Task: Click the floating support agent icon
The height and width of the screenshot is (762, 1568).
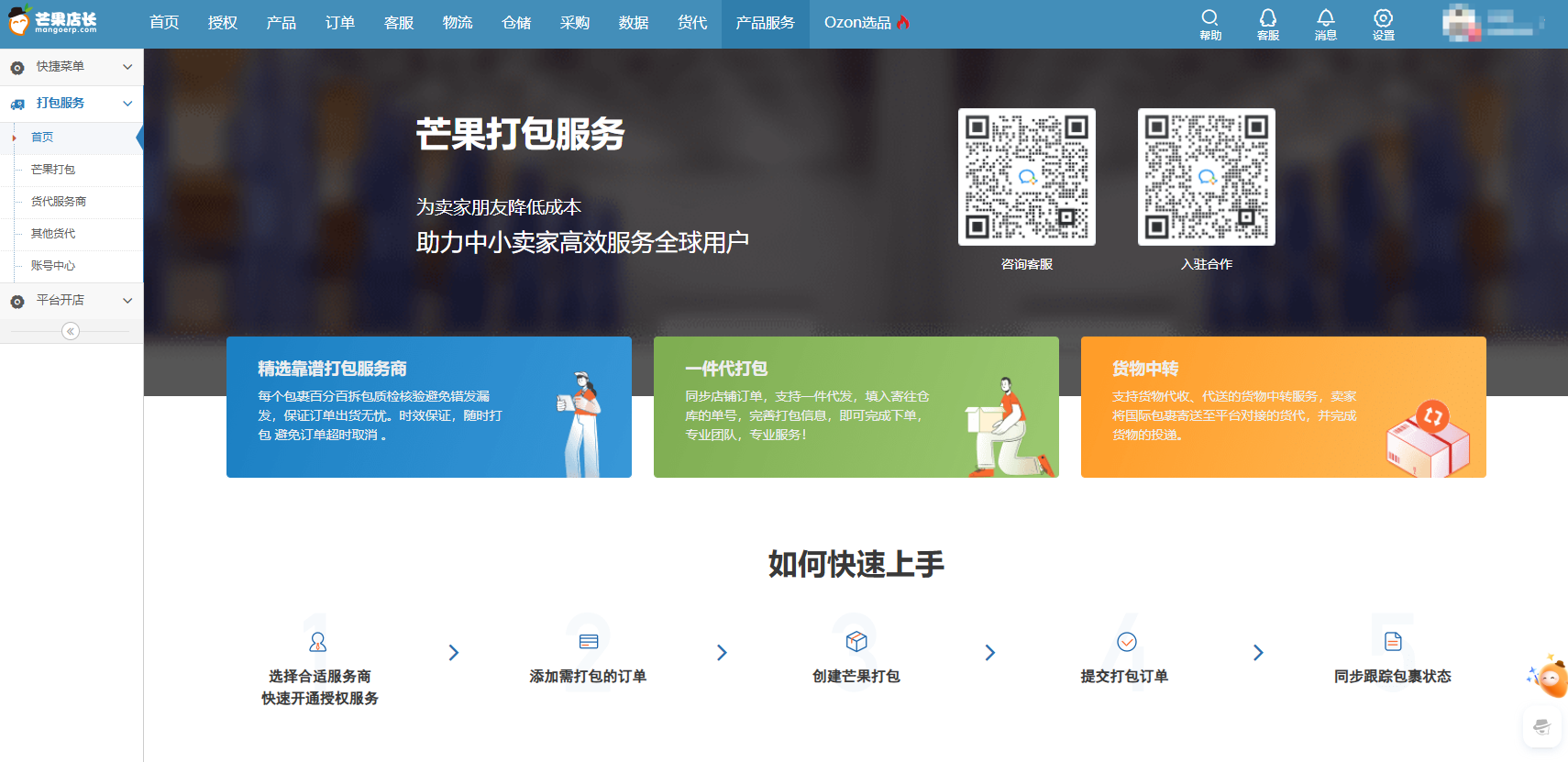Action: pyautogui.click(x=1541, y=727)
